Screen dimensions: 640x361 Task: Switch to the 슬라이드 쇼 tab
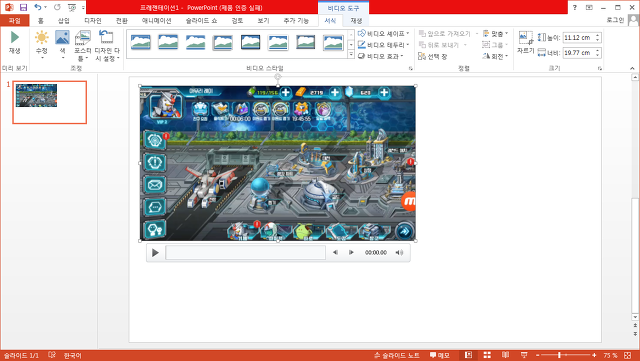point(202,20)
